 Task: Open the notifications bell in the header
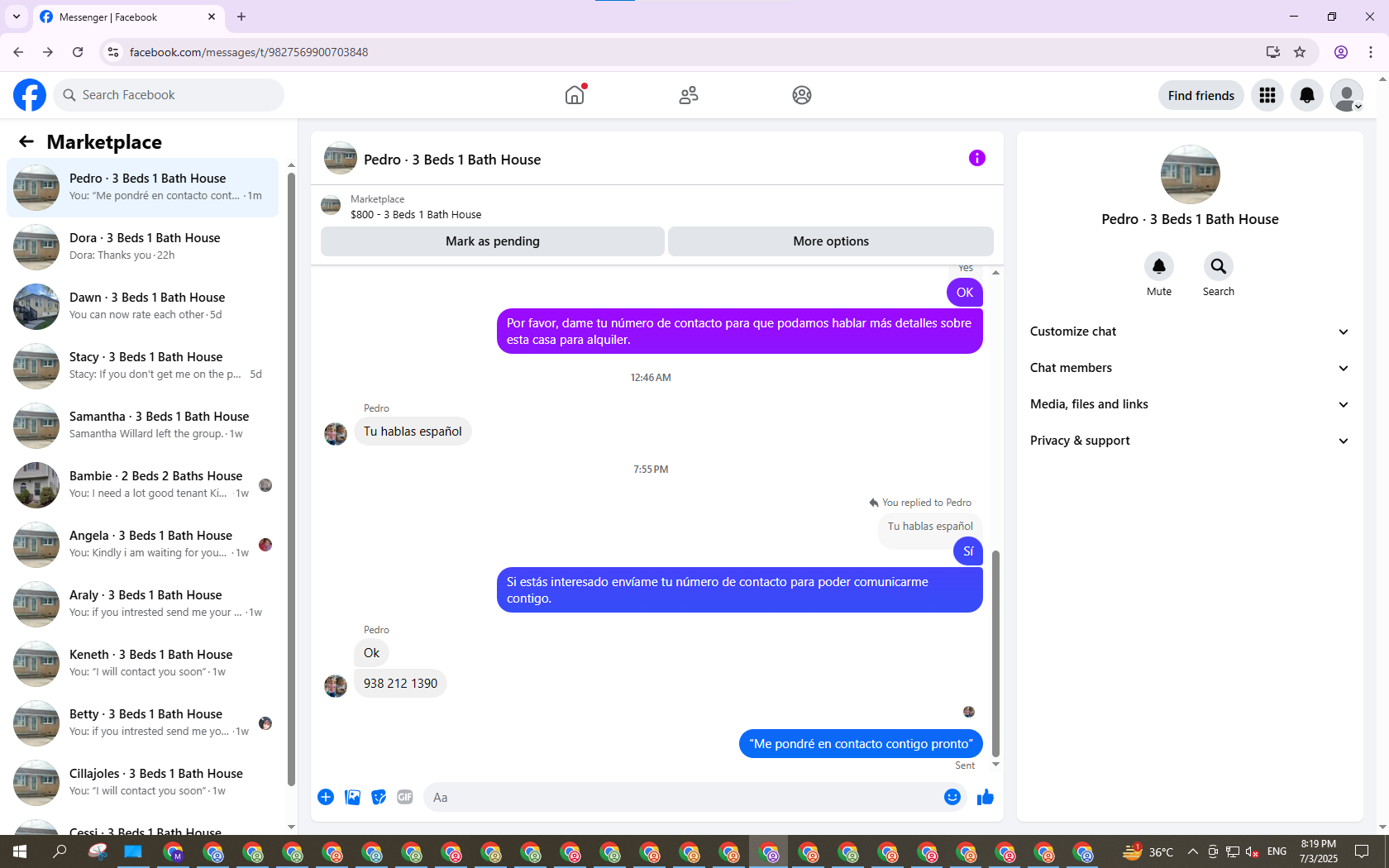tap(1307, 95)
